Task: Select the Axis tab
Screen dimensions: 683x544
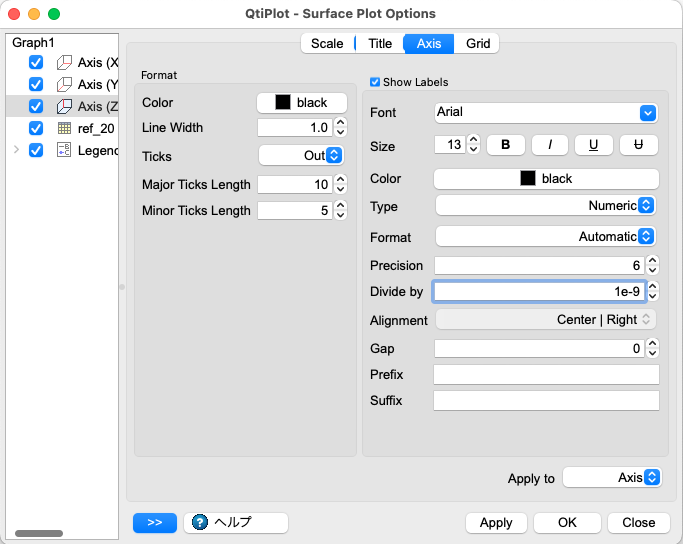Action: [429, 44]
